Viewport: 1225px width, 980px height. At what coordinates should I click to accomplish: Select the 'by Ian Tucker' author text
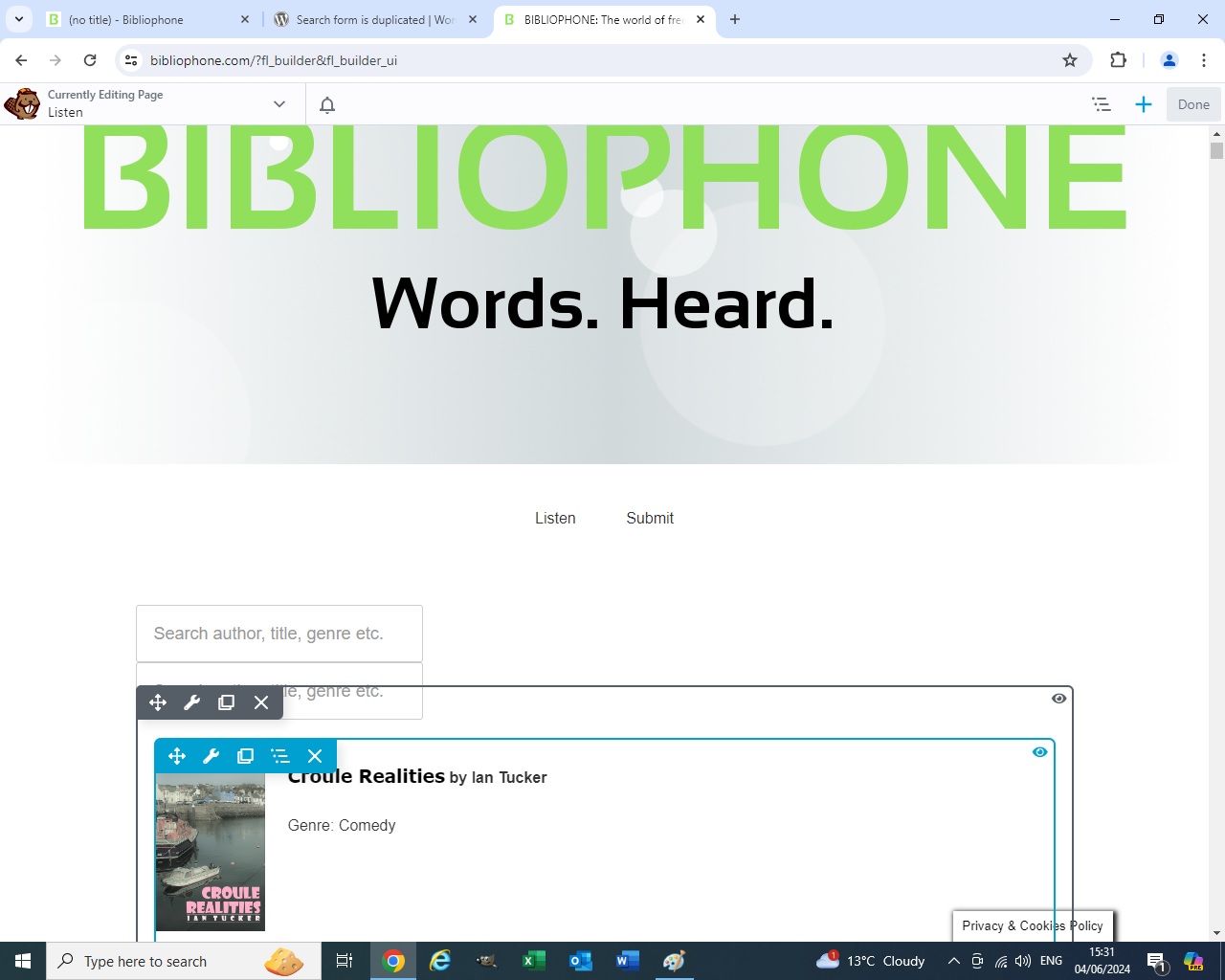[498, 778]
